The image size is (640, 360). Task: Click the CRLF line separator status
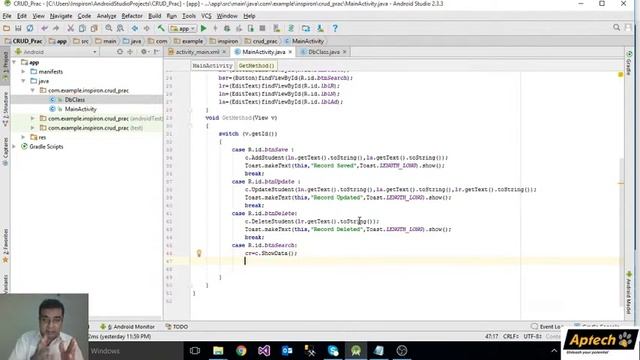511,336
